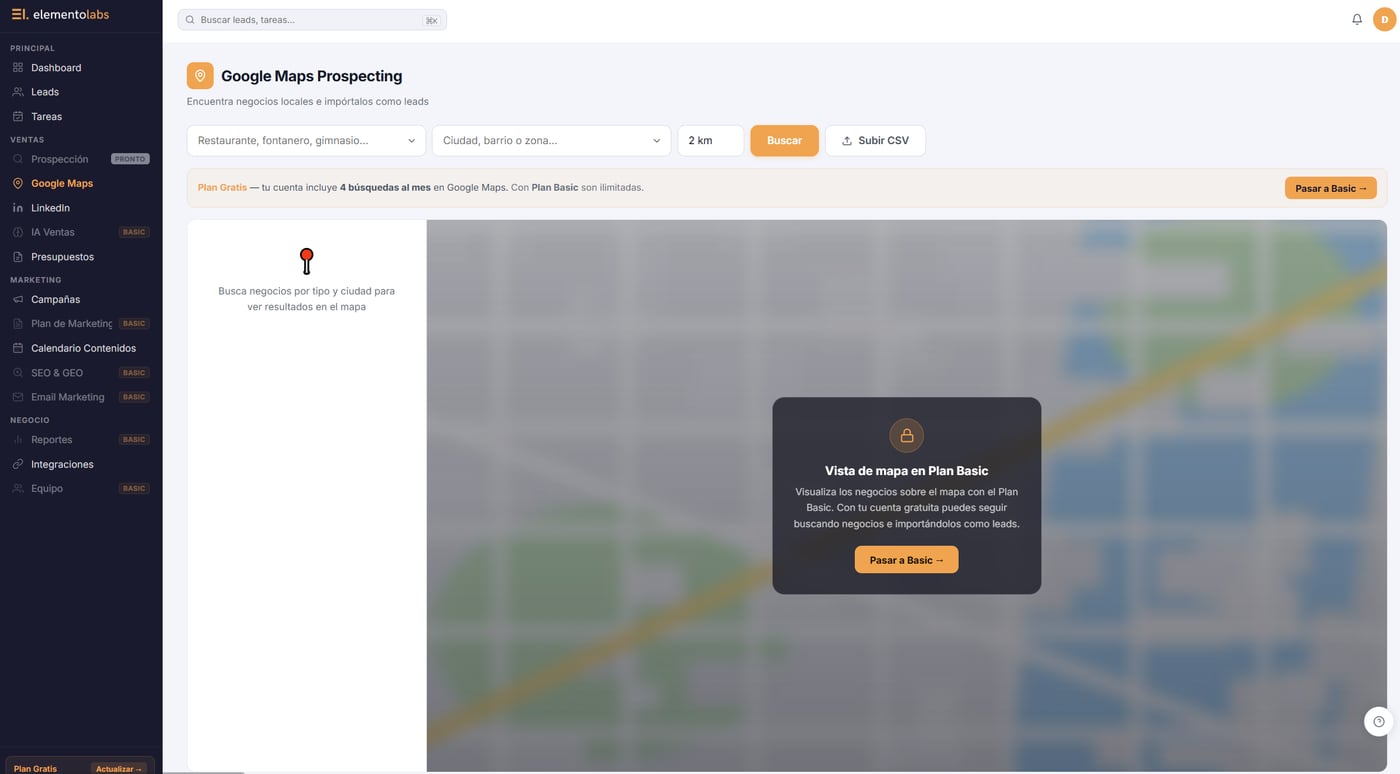Click the LinkedIn logo icon

pyautogui.click(x=18, y=208)
